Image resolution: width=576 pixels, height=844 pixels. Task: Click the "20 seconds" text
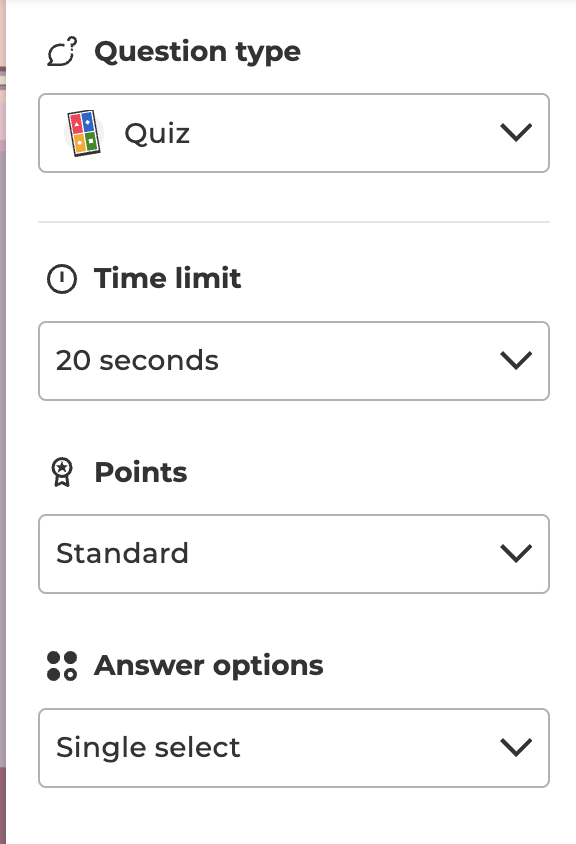coord(137,361)
